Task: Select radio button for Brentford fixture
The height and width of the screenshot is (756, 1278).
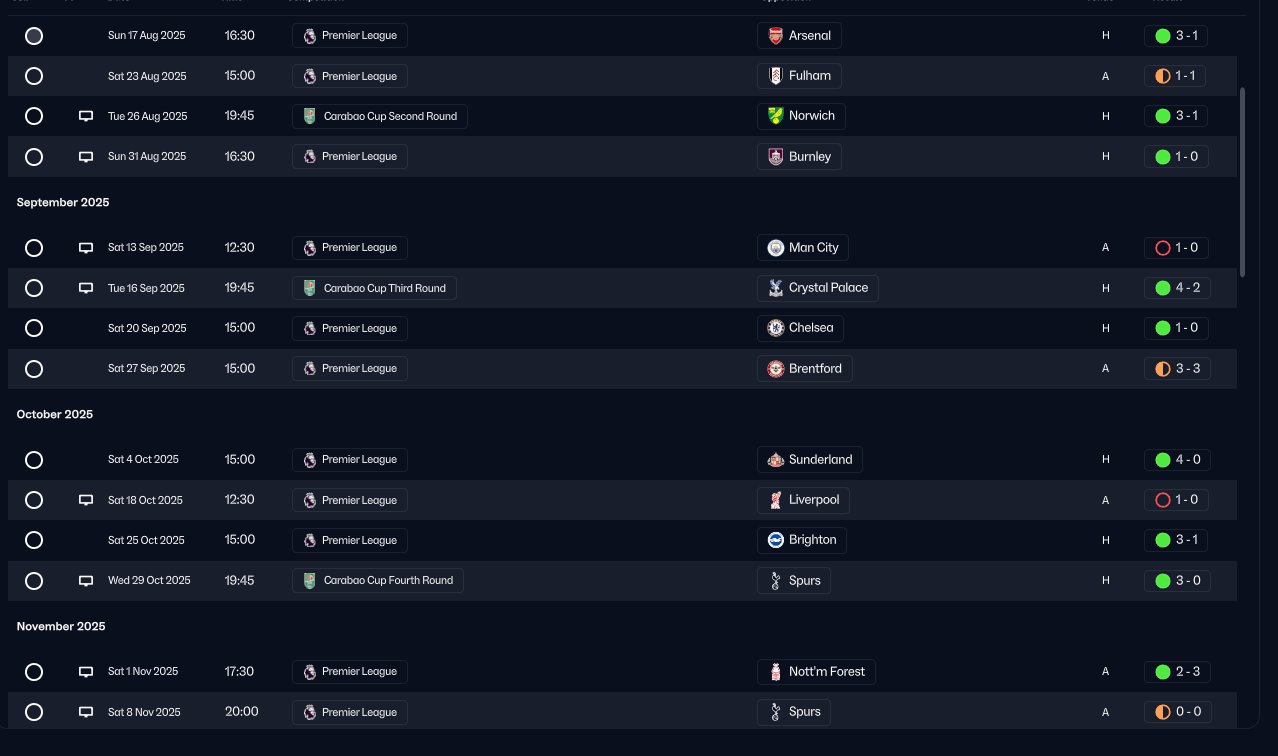Action: tap(34, 369)
